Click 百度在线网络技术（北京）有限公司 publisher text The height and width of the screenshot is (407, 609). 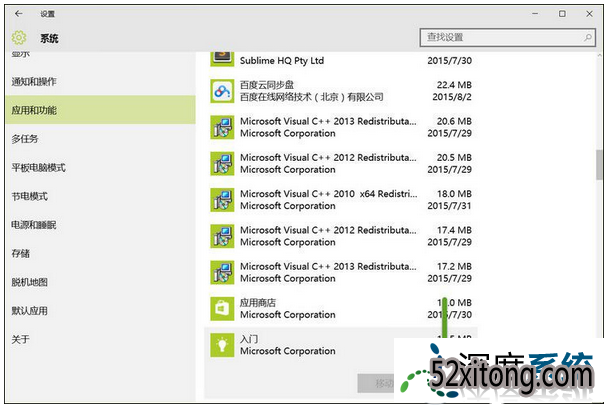(311, 97)
